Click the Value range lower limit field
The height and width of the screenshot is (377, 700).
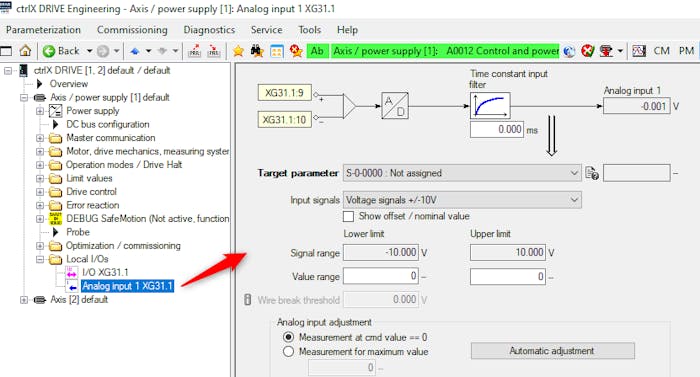coord(381,276)
